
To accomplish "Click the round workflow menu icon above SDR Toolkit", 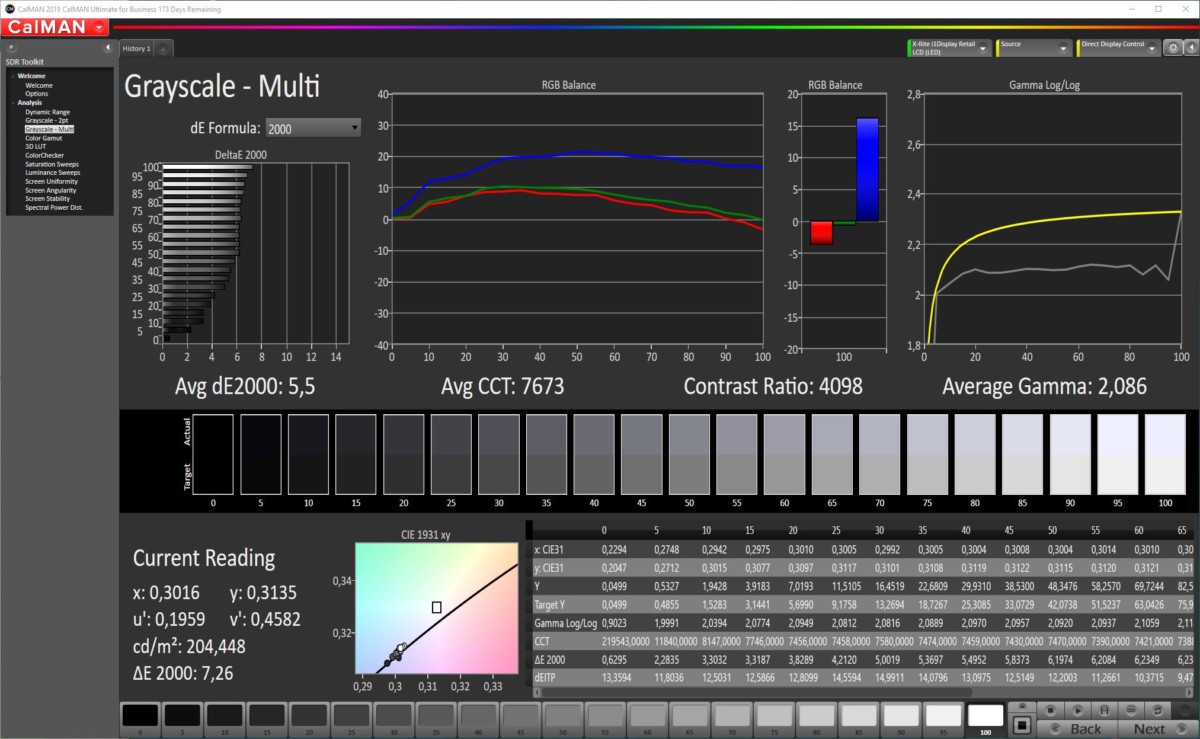I will coord(10,47).
